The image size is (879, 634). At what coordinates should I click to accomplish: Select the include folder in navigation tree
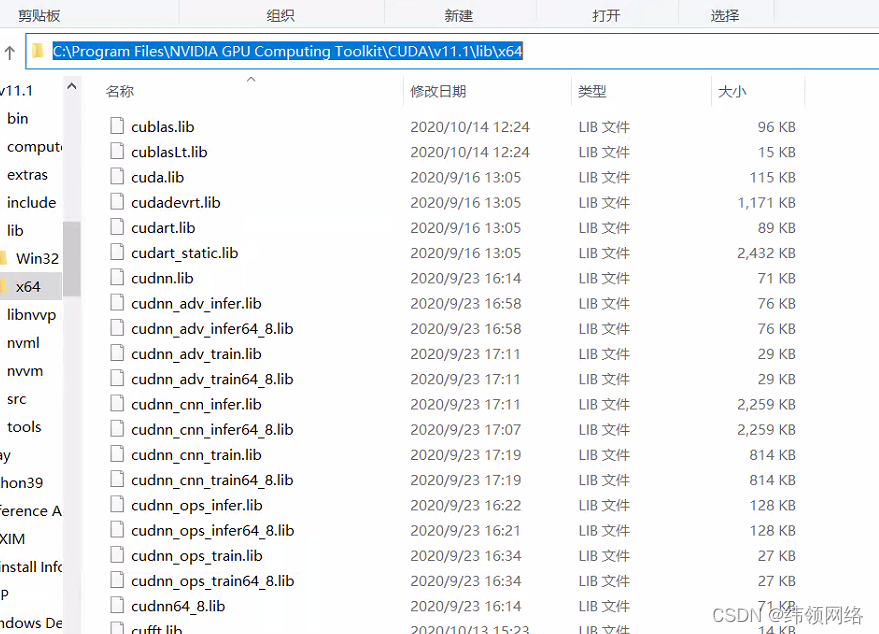(31, 202)
